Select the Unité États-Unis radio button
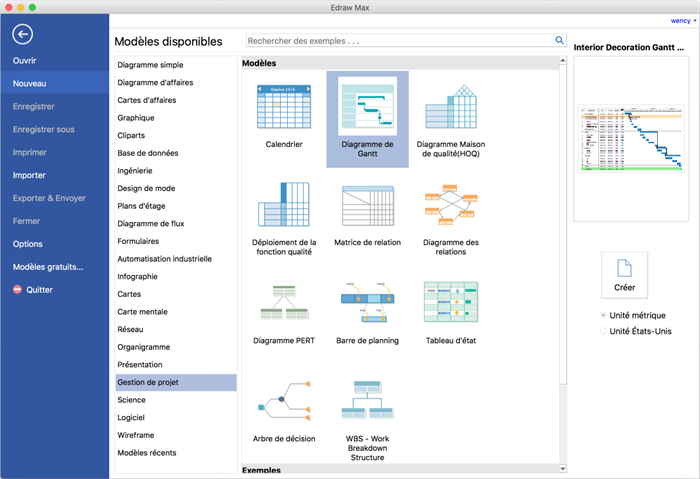This screenshot has height=479, width=700. pyautogui.click(x=603, y=331)
